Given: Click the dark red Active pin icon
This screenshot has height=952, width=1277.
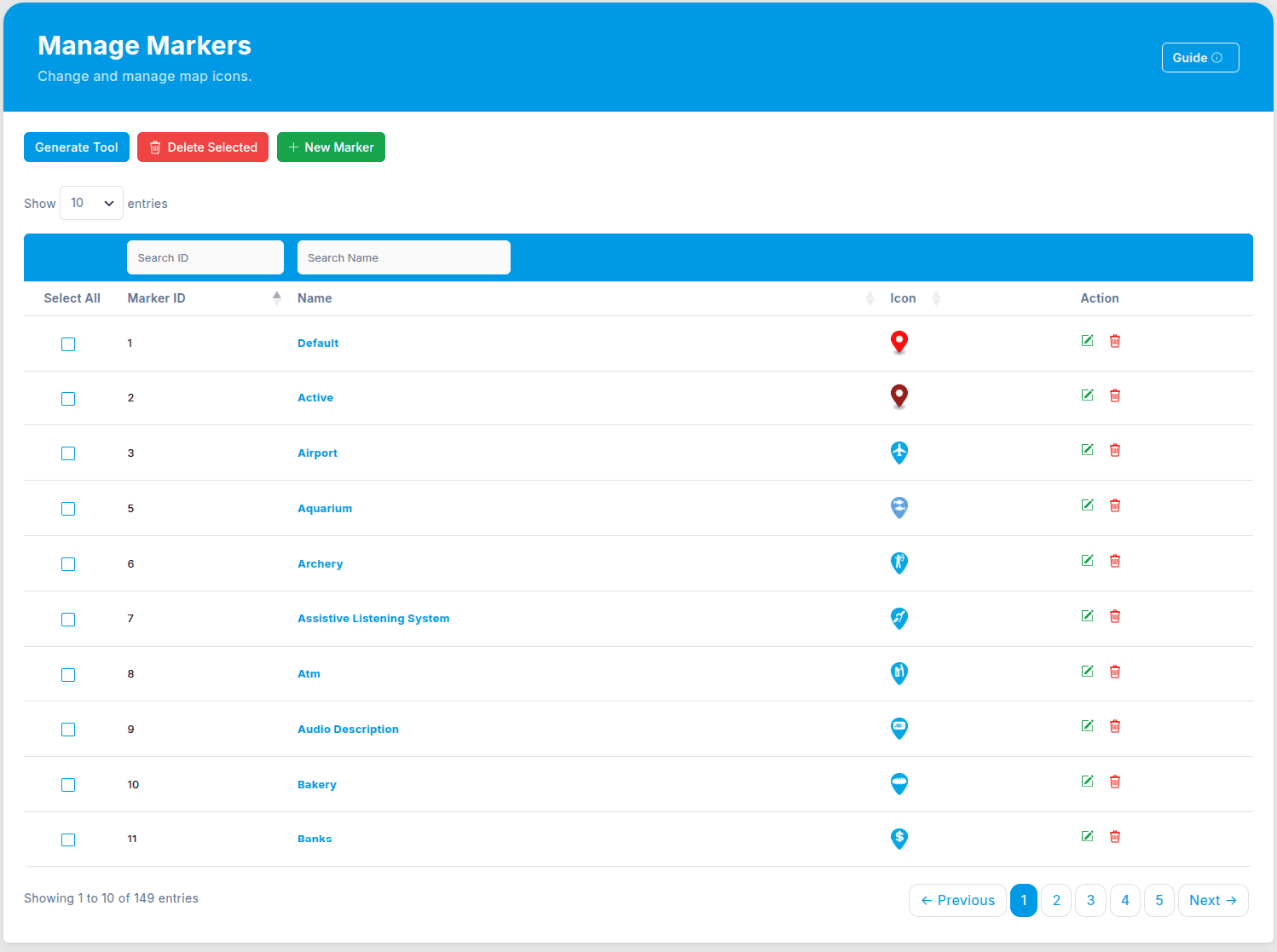Looking at the screenshot, I should (x=899, y=396).
